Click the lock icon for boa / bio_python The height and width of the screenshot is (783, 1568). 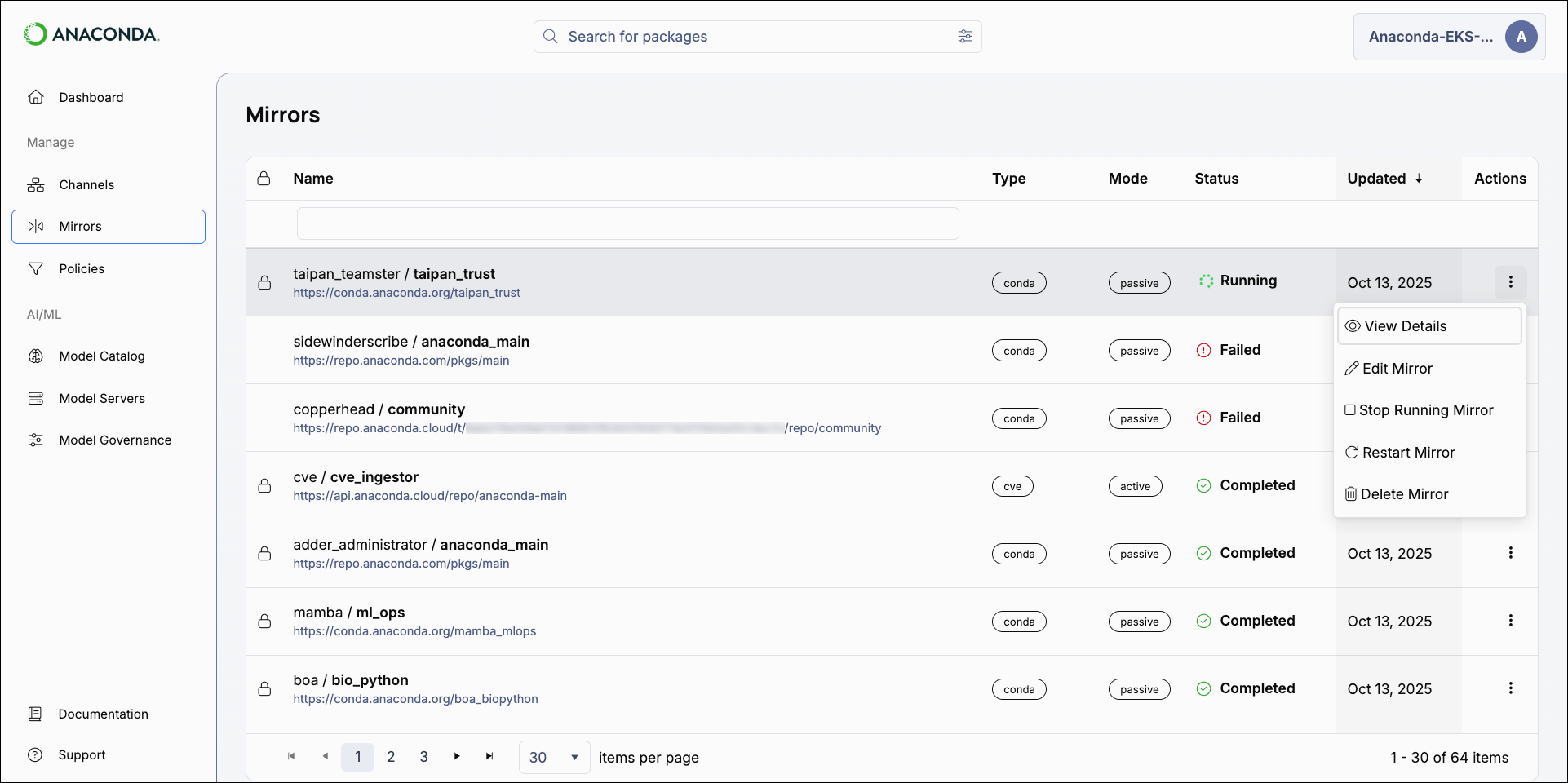pos(264,689)
